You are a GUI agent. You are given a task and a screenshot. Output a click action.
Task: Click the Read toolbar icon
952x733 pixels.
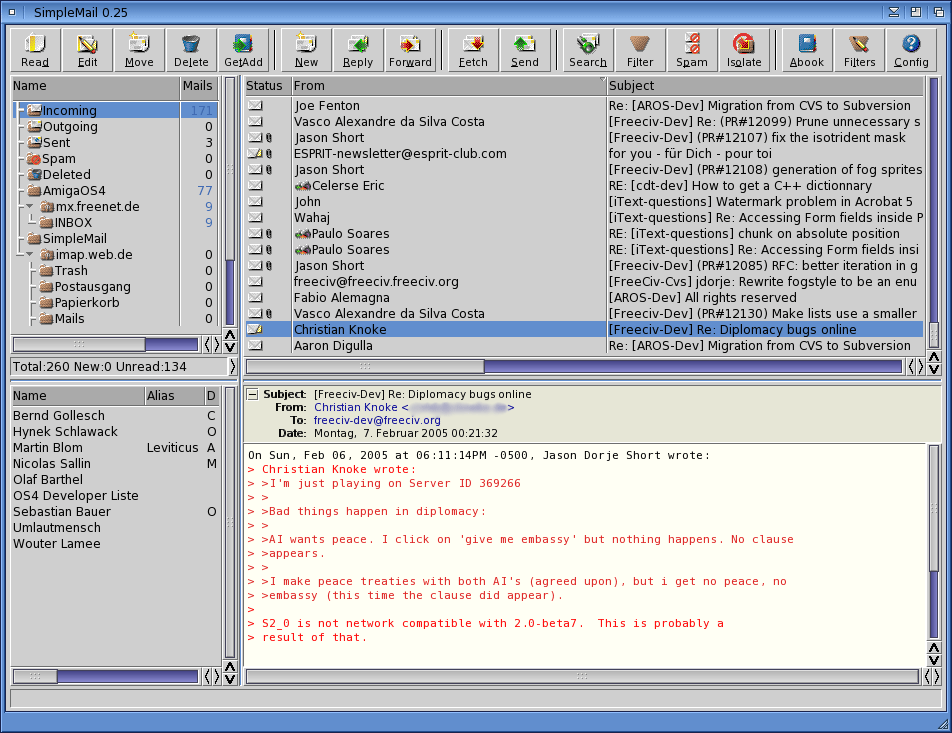pyautogui.click(x=35, y=49)
